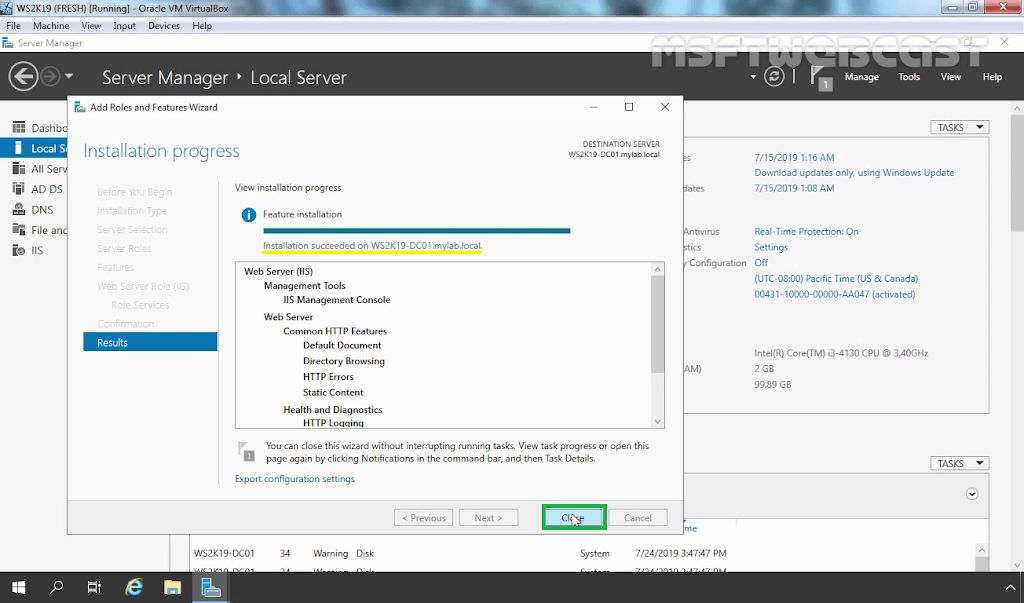Click the installed features list scrollbar thumb
The height and width of the screenshot is (603, 1024).
(x=658, y=324)
